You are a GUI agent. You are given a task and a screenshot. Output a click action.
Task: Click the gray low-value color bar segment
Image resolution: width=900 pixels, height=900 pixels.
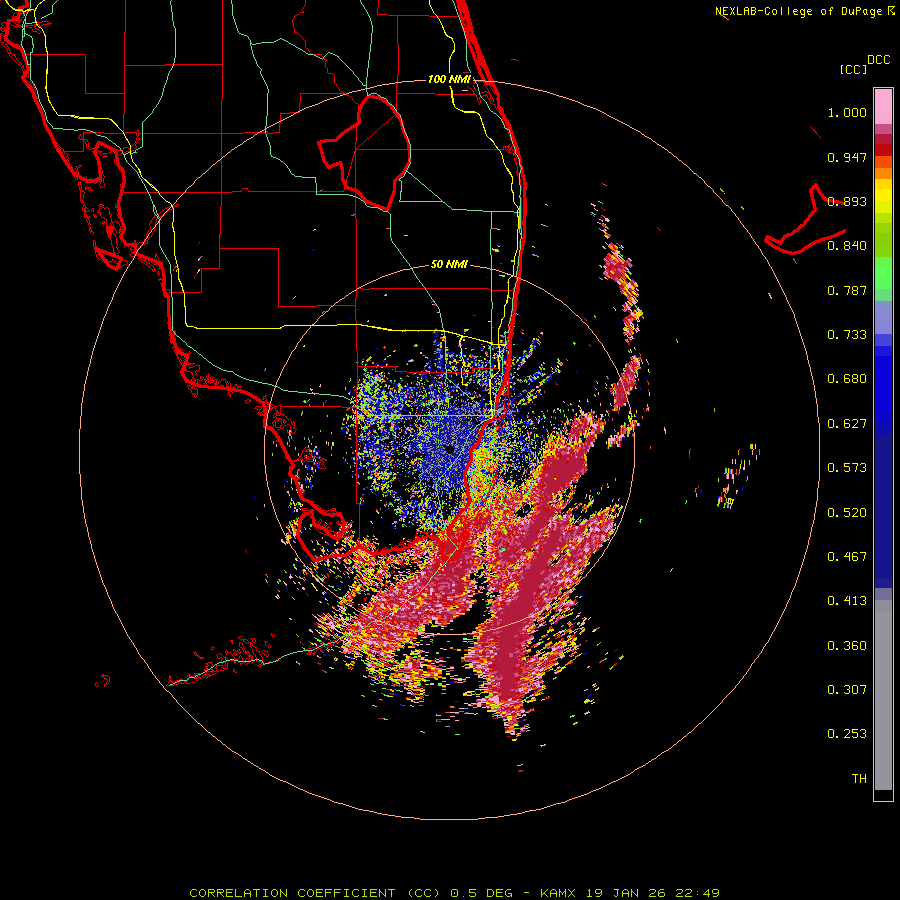[883, 695]
